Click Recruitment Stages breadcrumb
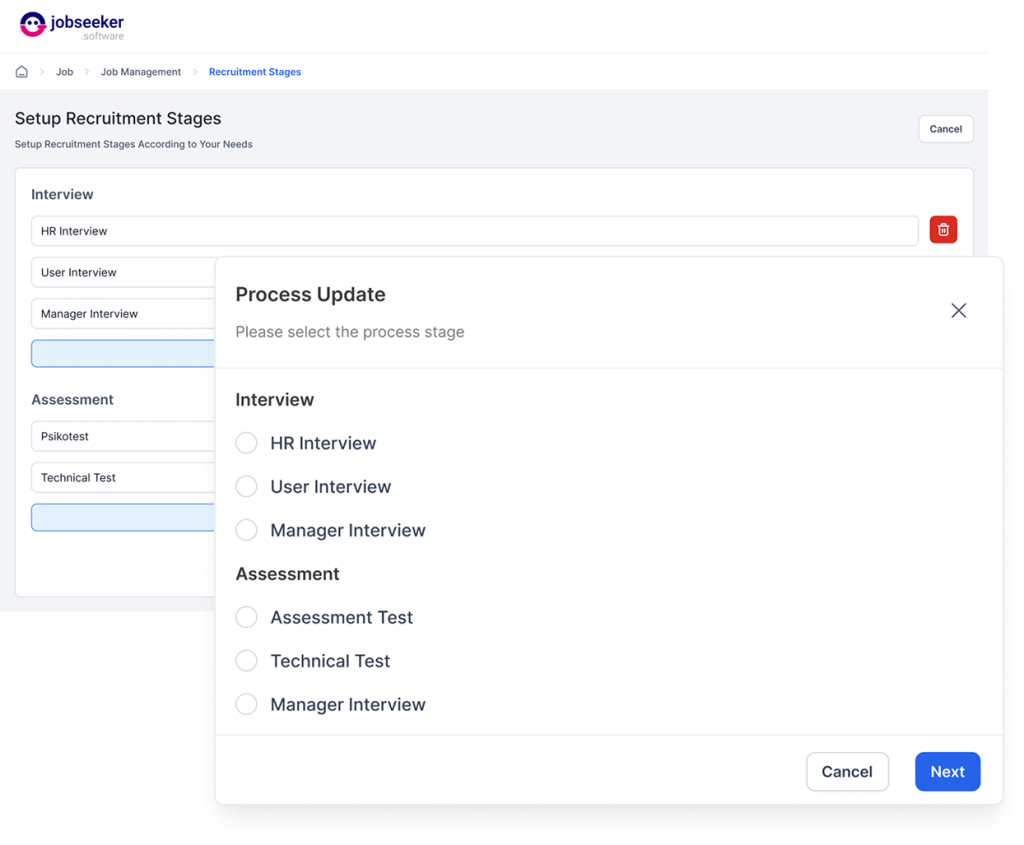1024x845 pixels. [x=255, y=72]
